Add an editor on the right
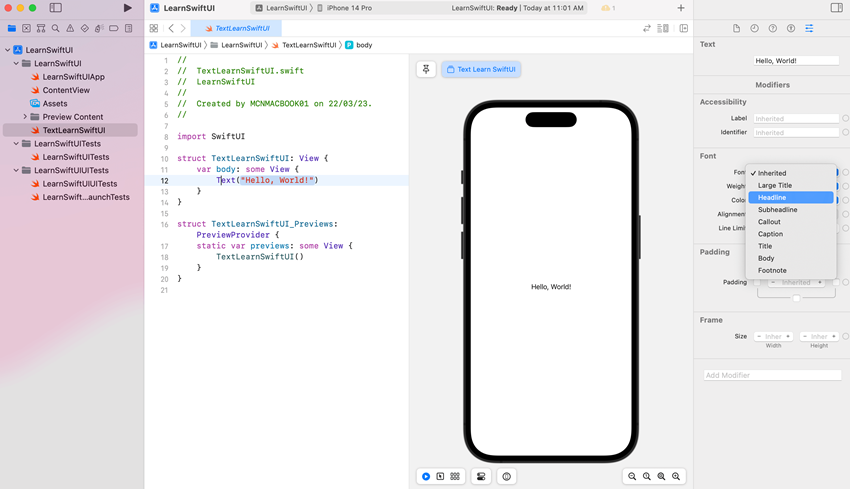Viewport: 850px width, 489px height. click(x=684, y=28)
